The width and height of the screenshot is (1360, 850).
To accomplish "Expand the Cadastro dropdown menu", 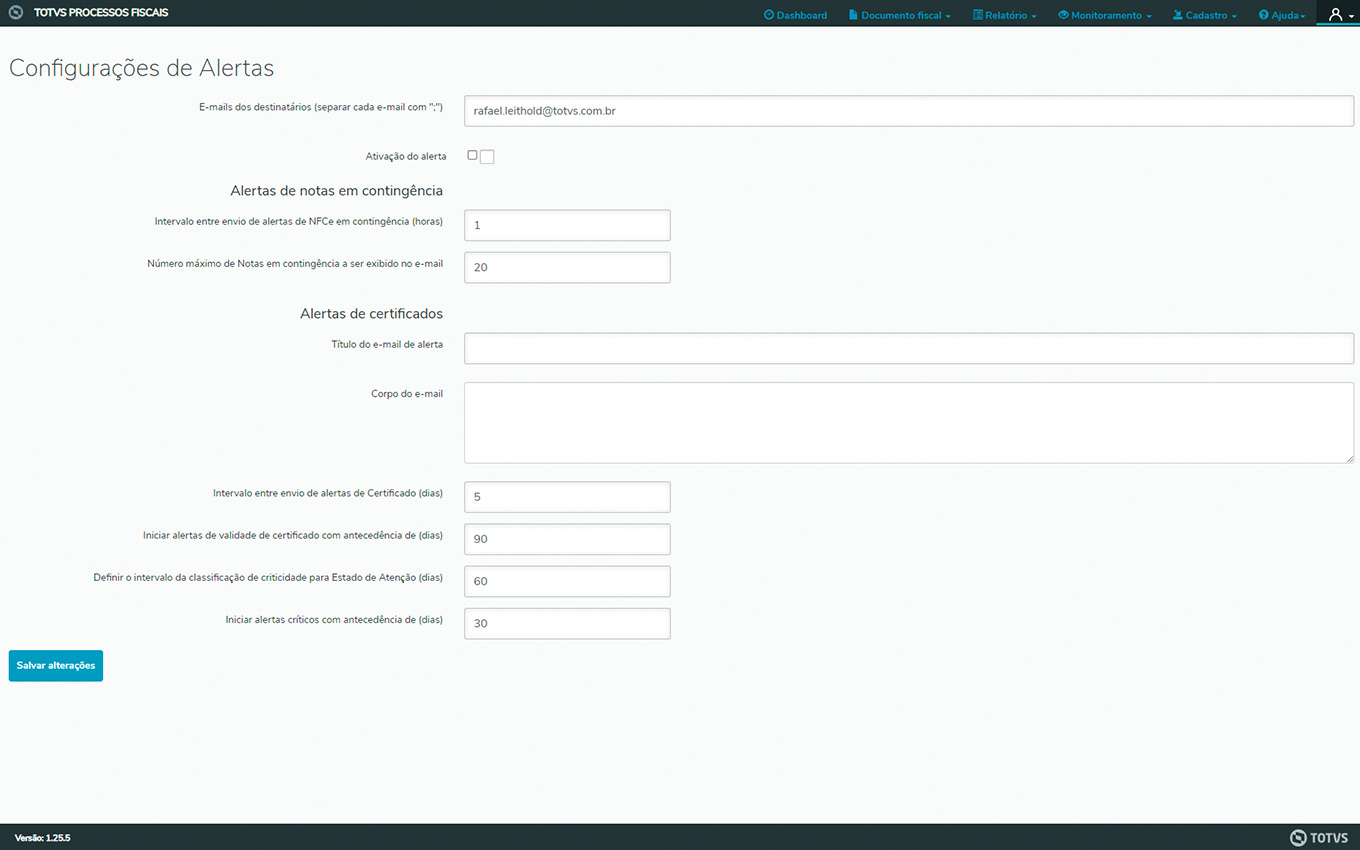I will click(1205, 15).
